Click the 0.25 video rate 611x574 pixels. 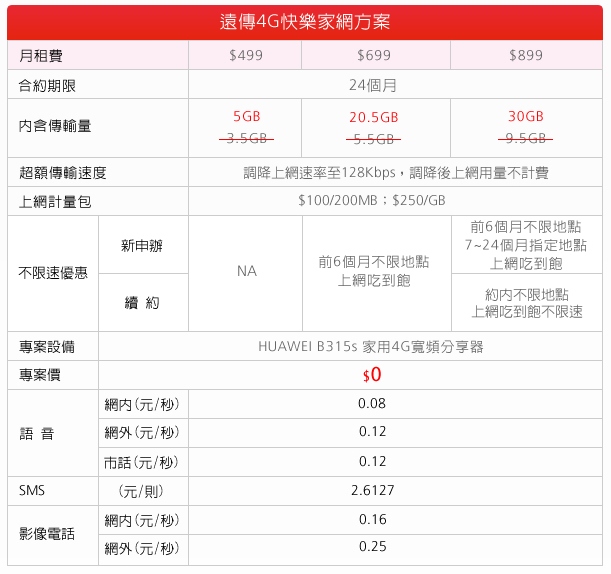pyautogui.click(x=373, y=546)
